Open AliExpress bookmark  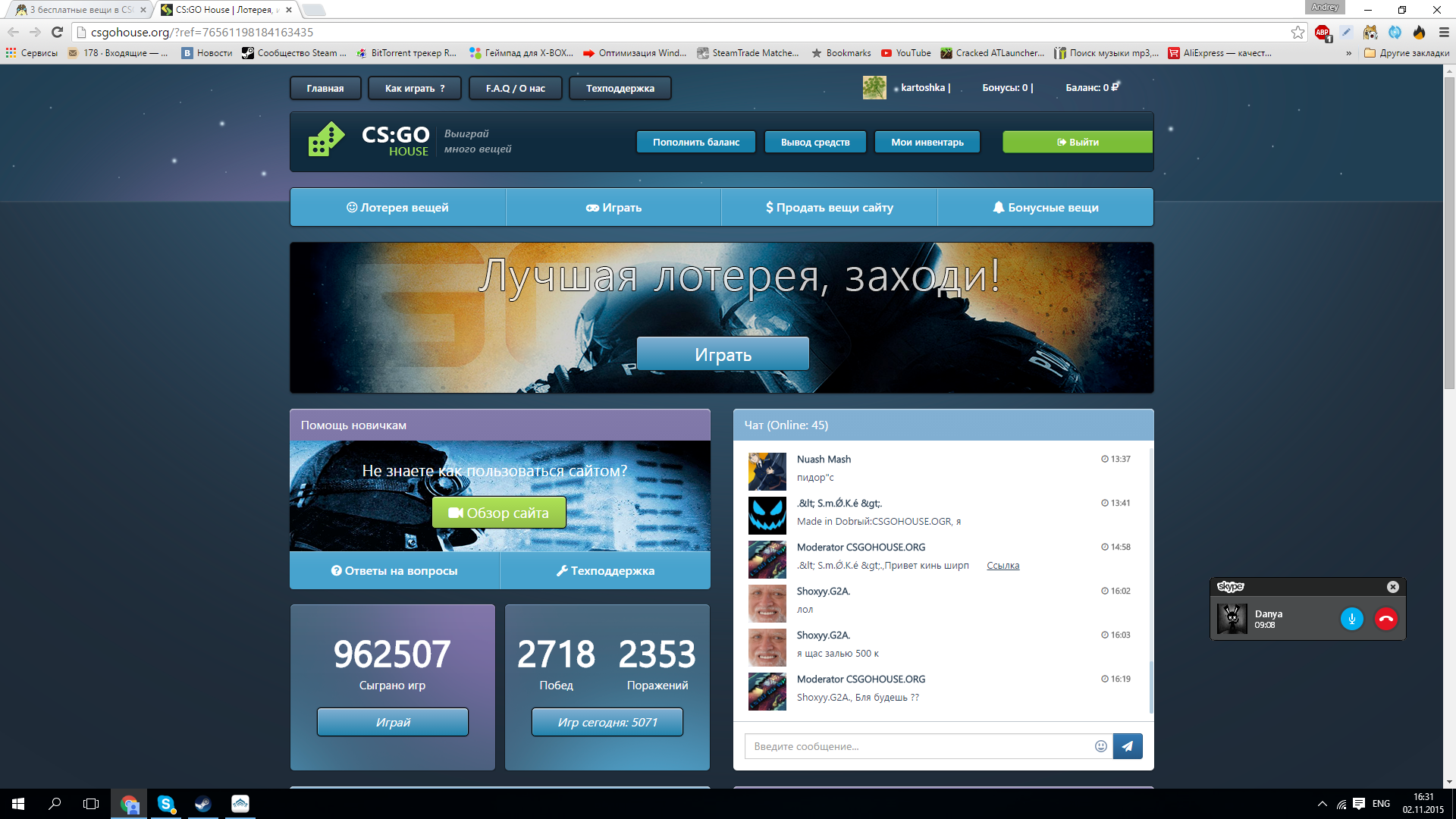[x=1220, y=53]
